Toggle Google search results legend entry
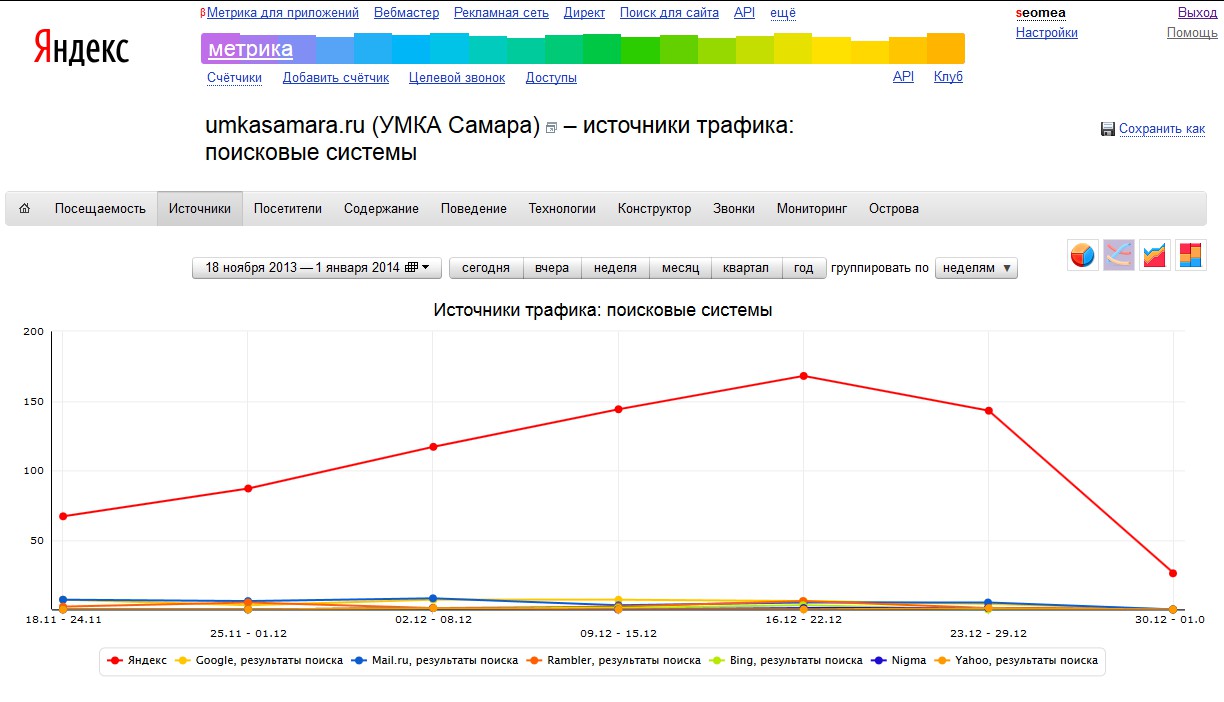The width and height of the screenshot is (1224, 702). (x=258, y=660)
